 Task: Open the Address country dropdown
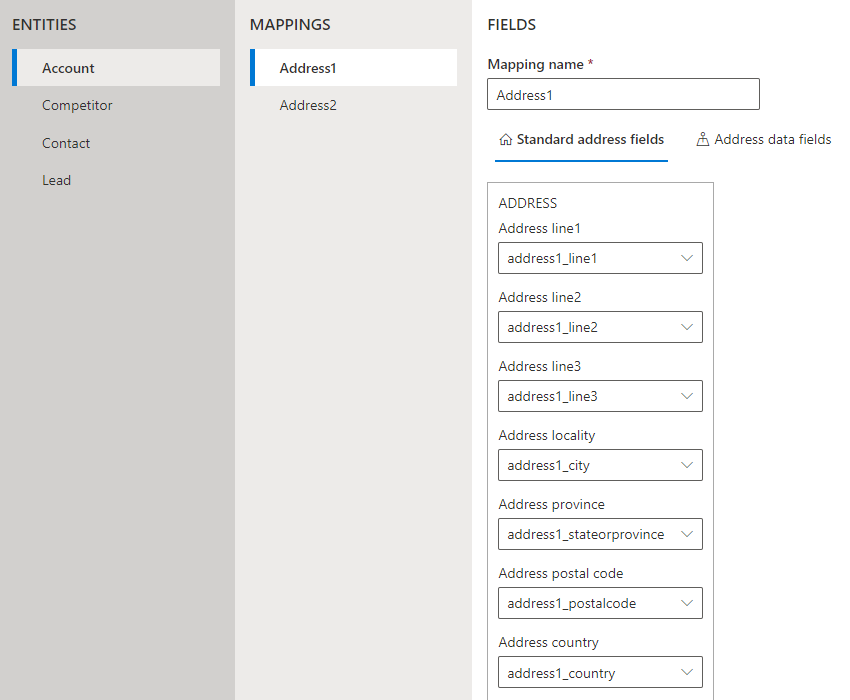pyautogui.click(x=687, y=671)
